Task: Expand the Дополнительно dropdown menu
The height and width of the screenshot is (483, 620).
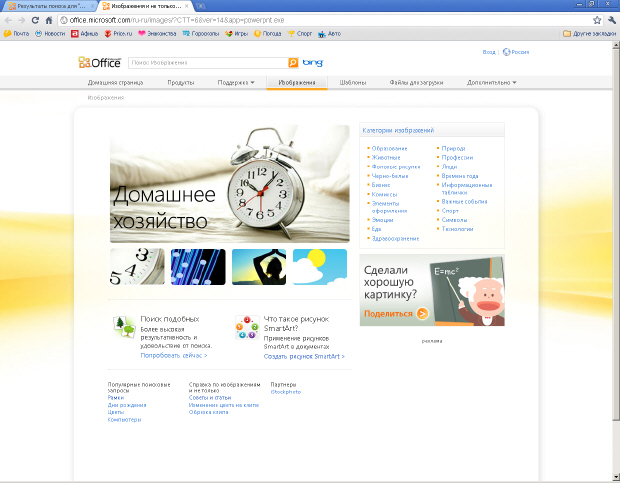Action: pos(491,83)
